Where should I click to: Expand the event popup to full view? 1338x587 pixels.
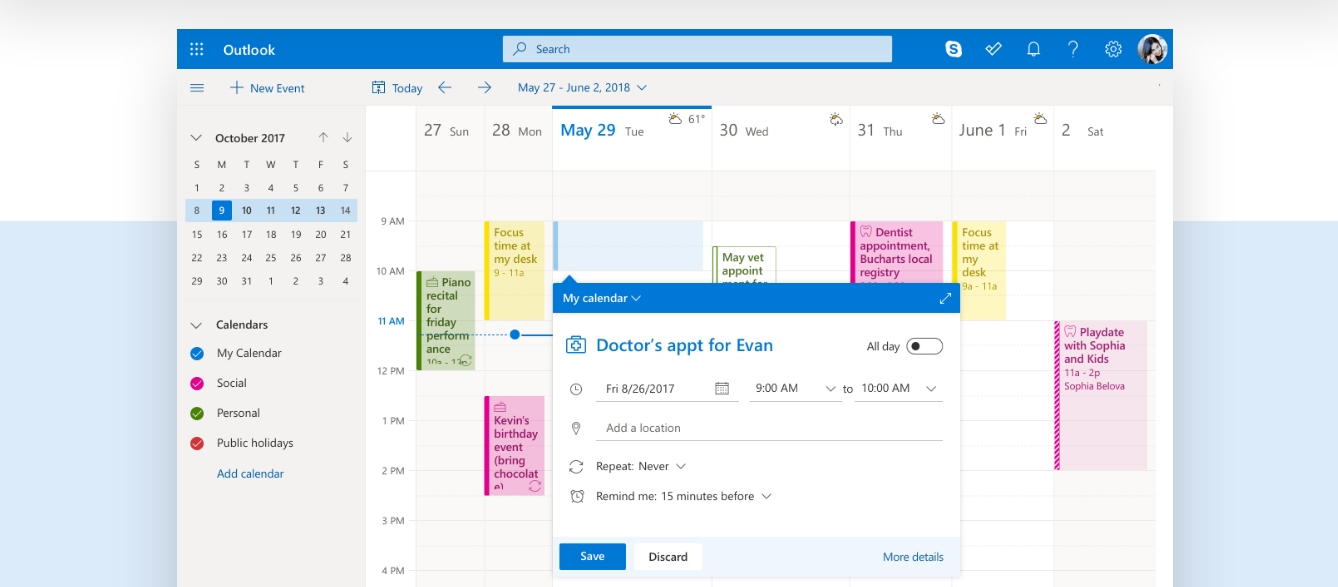pyautogui.click(x=945, y=298)
